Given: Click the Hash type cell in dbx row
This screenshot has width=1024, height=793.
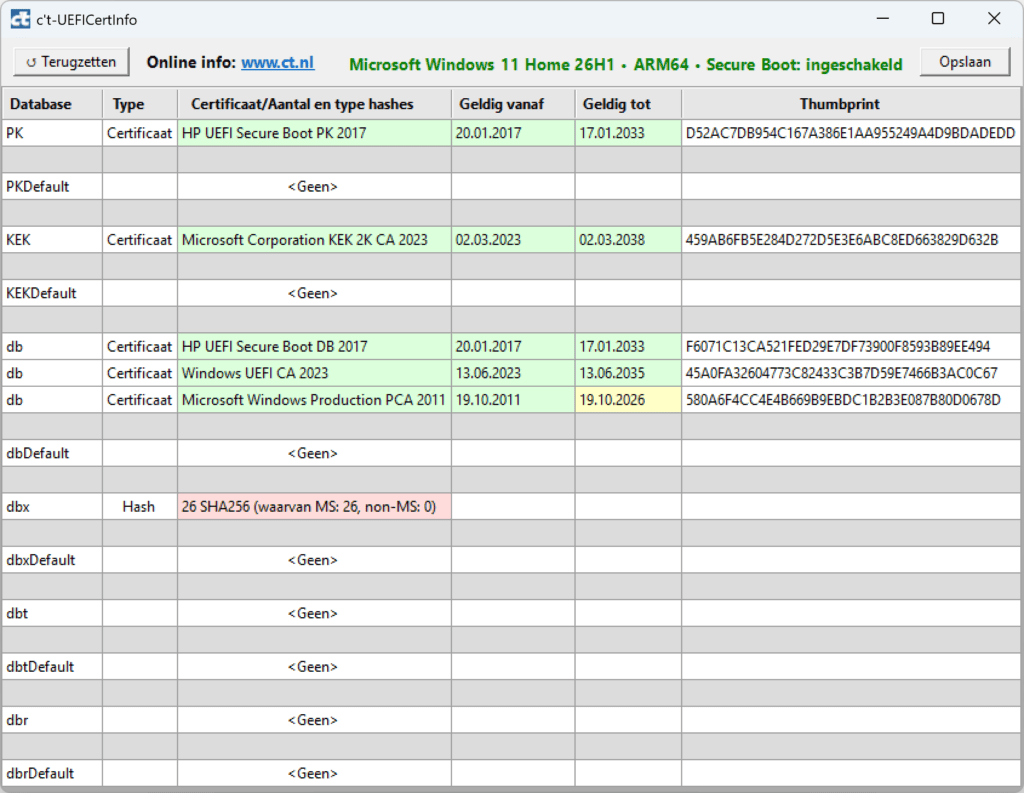Looking at the screenshot, I should (x=140, y=506).
